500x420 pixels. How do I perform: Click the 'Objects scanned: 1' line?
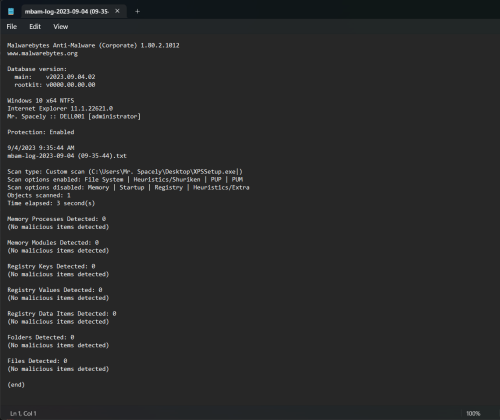pos(39,195)
